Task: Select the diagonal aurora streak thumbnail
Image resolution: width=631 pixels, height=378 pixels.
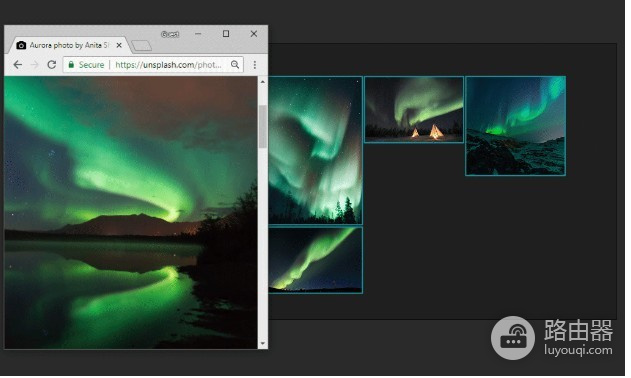Action: tap(316, 260)
